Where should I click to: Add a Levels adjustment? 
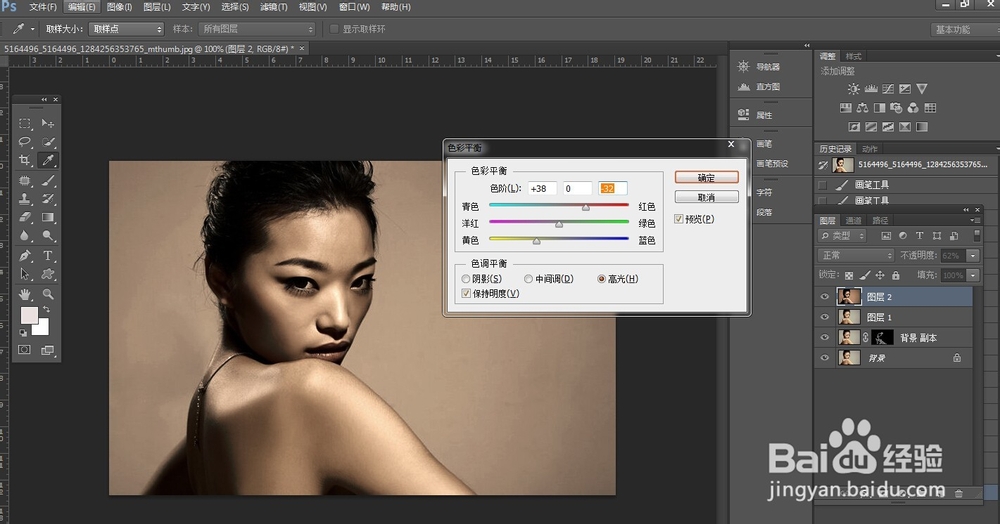coord(871,89)
